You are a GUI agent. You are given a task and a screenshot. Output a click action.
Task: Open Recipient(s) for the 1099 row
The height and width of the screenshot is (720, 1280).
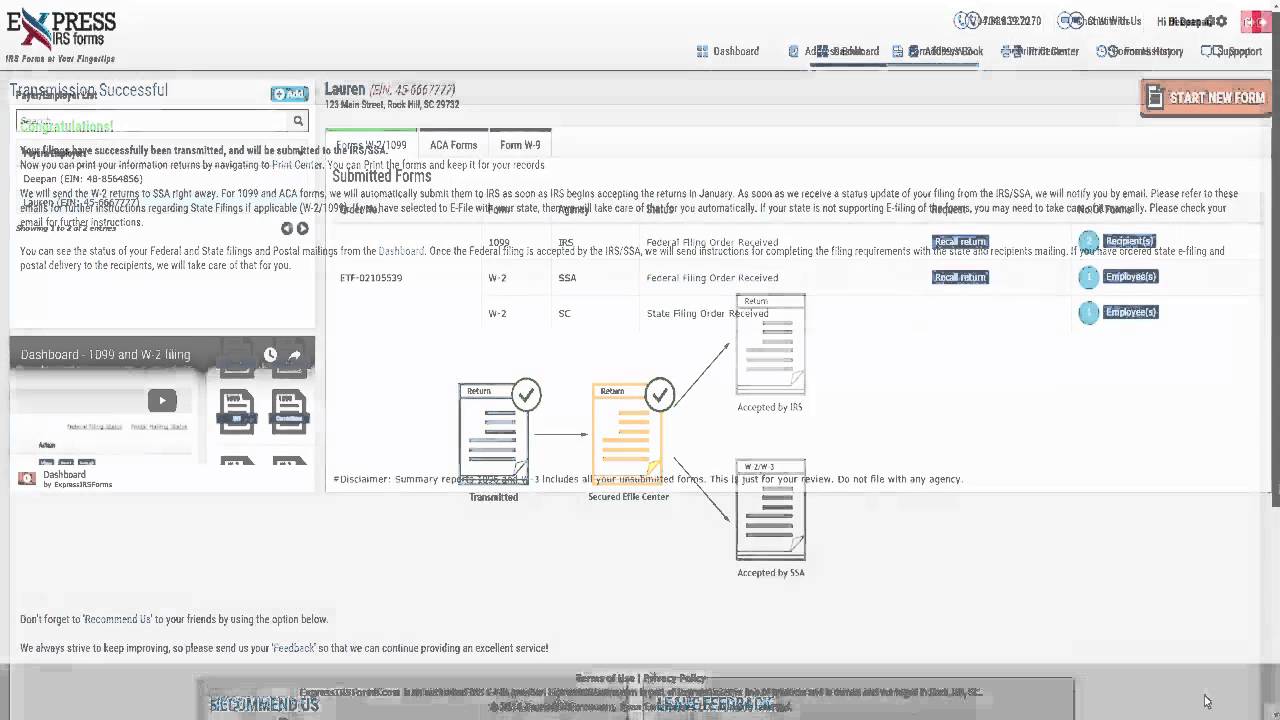[x=1130, y=241]
